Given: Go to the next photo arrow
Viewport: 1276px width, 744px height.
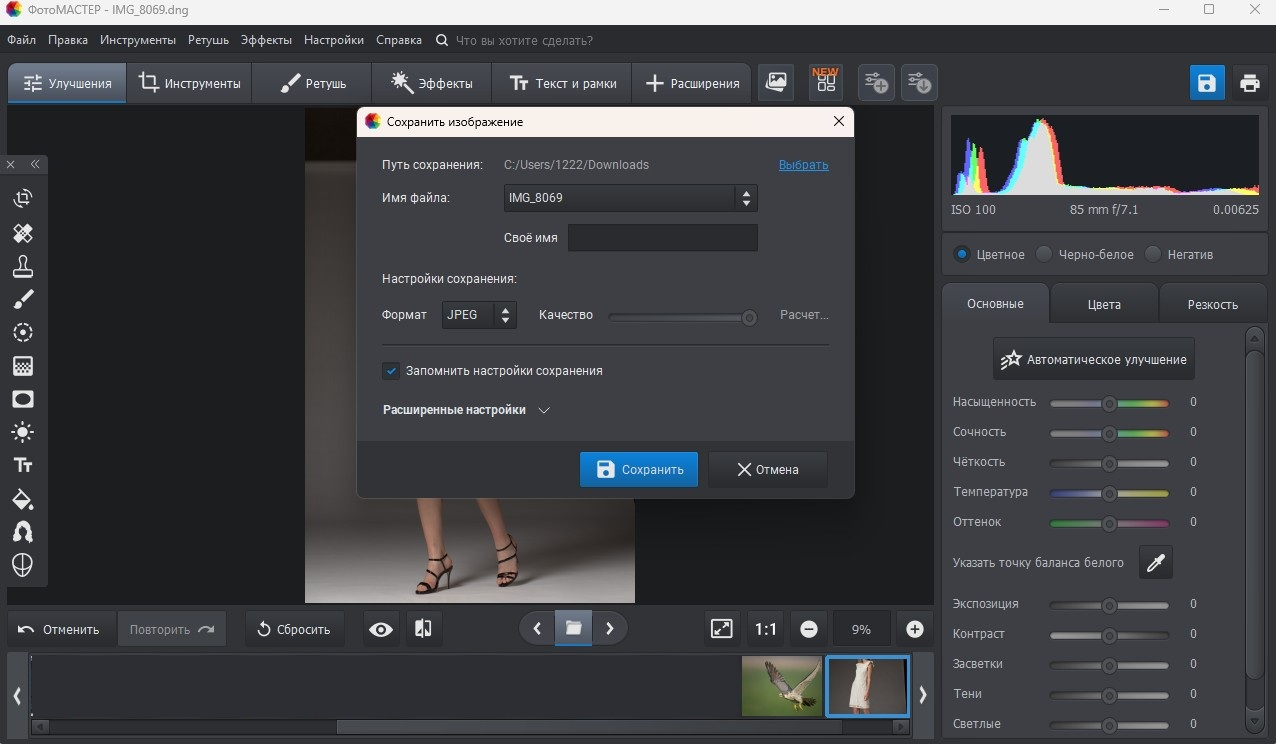Looking at the screenshot, I should coord(609,628).
